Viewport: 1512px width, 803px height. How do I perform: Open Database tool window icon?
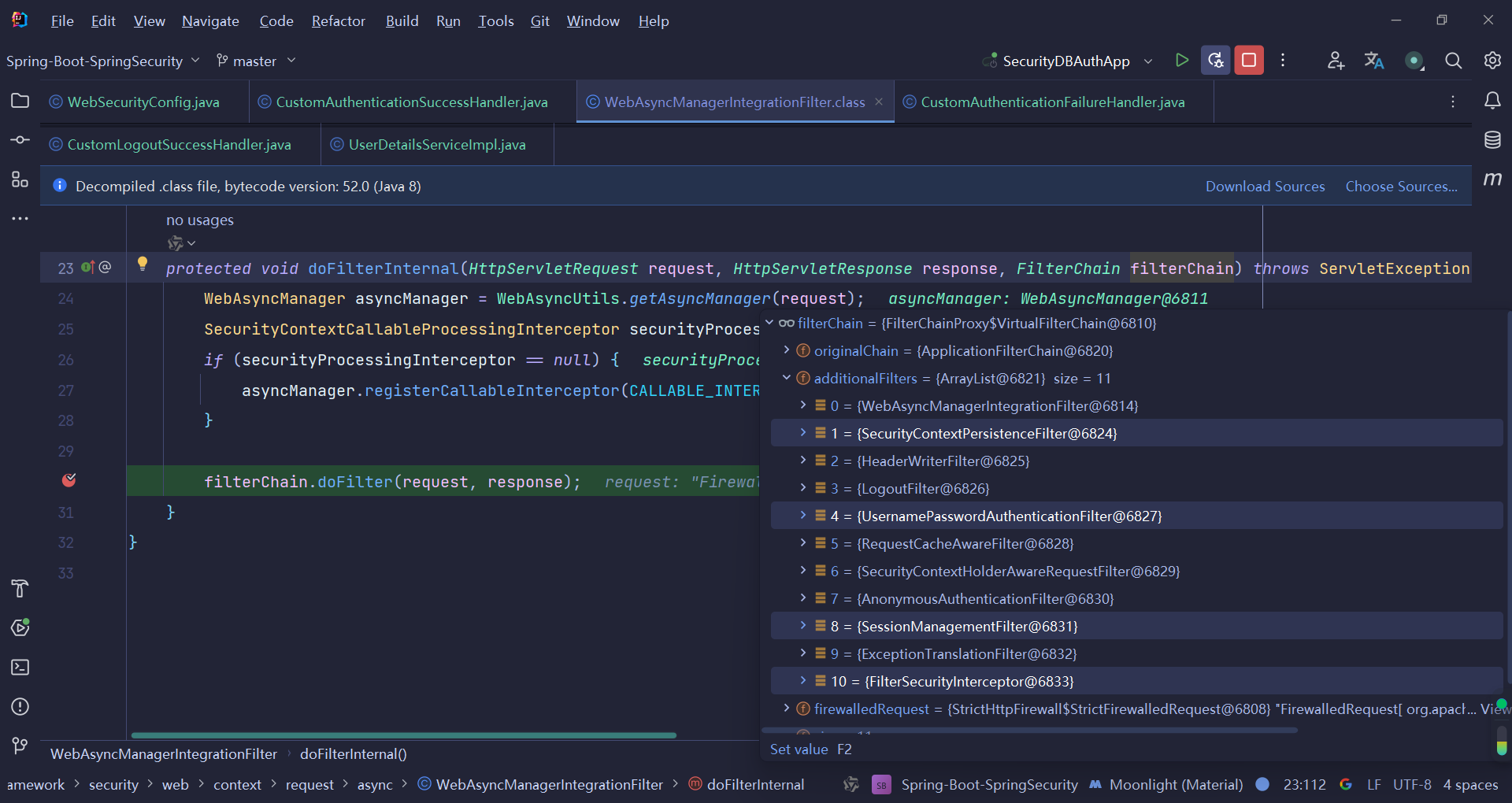(x=1492, y=140)
